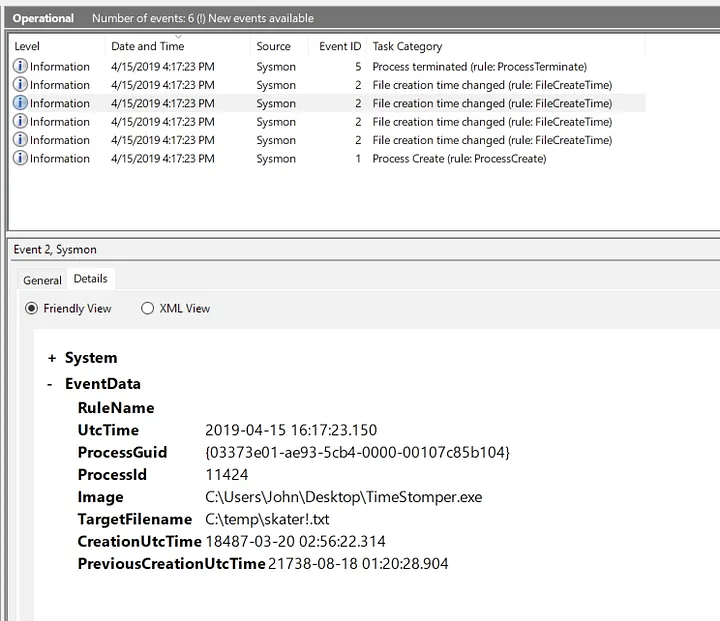Click the Event ID column header

tap(340, 46)
